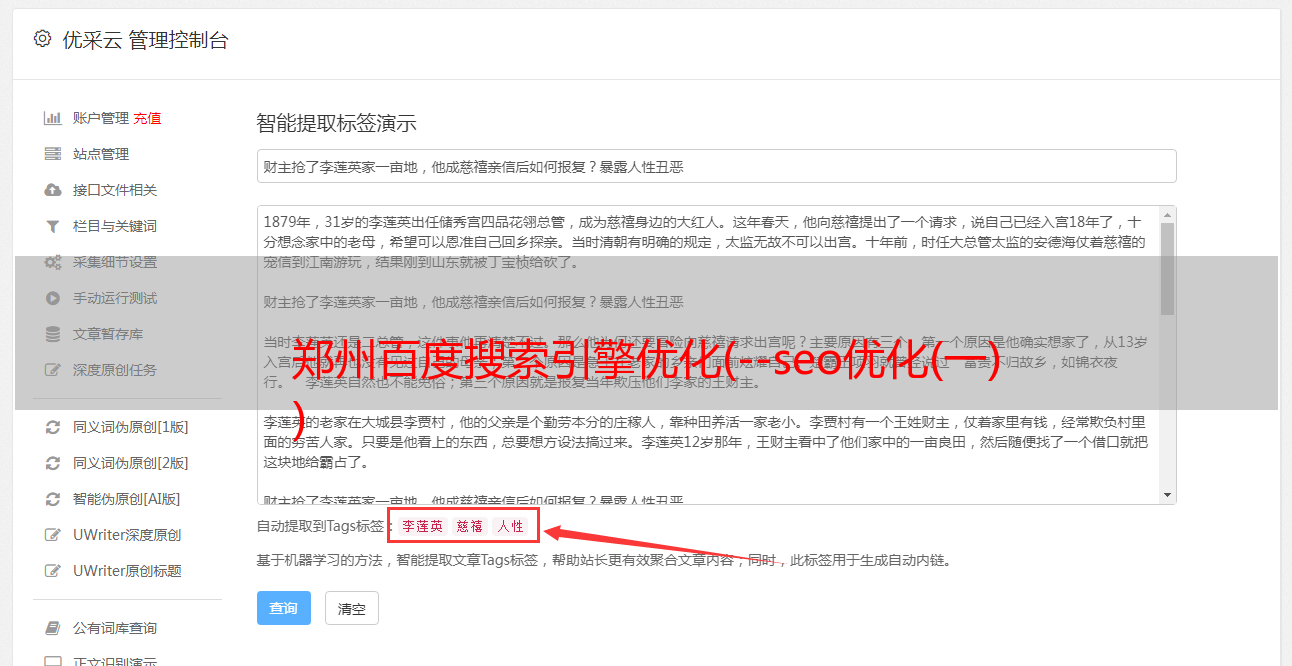The height and width of the screenshot is (666, 1292).
Task: Click the red 充值 link
Action: [147, 118]
